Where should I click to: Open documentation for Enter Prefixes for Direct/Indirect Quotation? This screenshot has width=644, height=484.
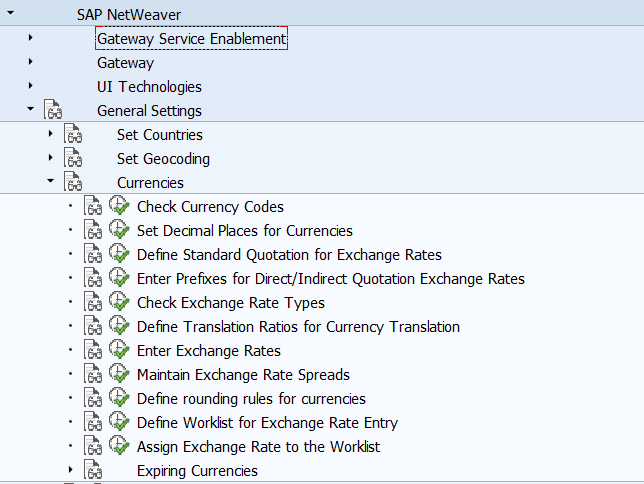tap(93, 277)
